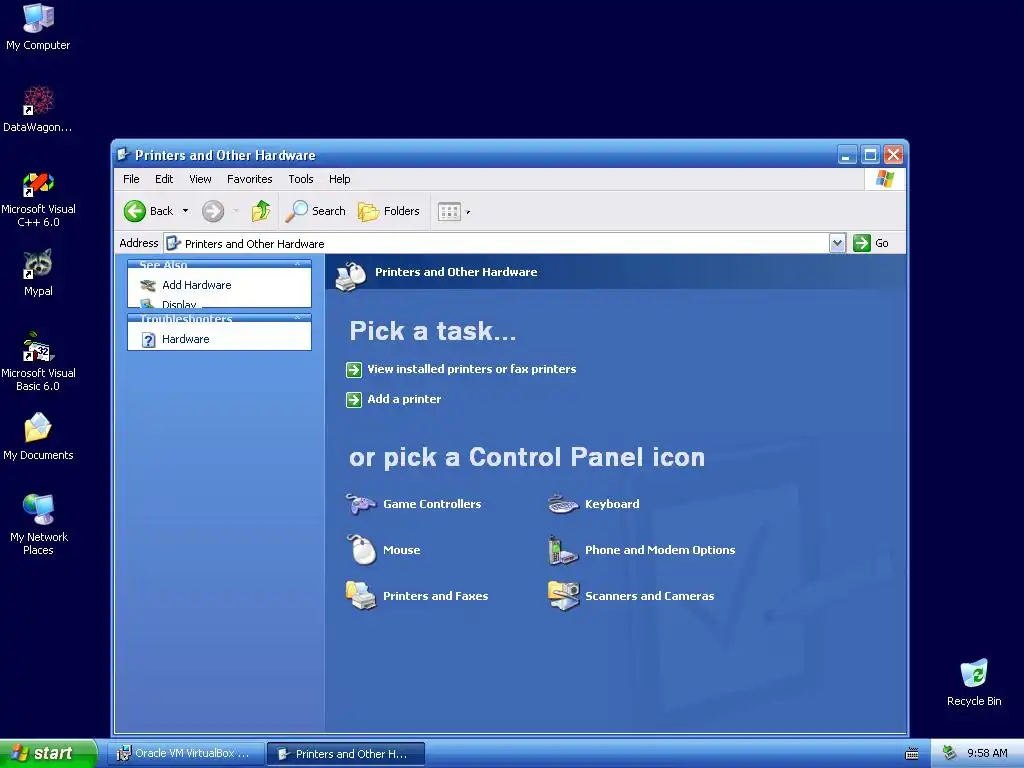Click the Start button

tap(48, 754)
